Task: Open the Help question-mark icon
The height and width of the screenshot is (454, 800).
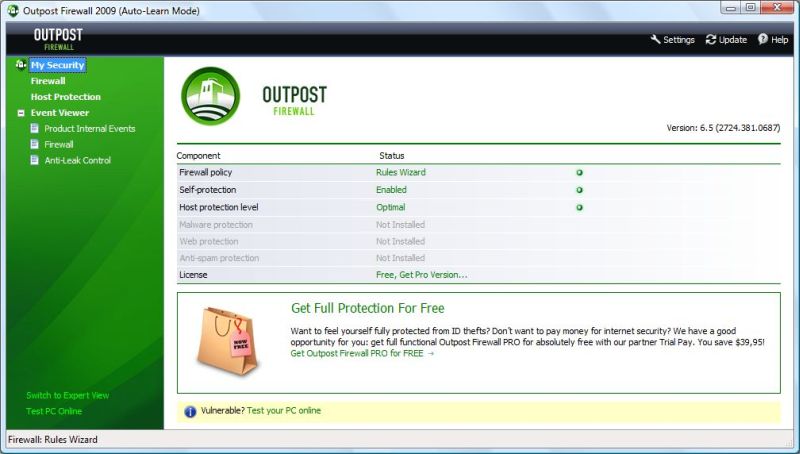Action: point(763,39)
